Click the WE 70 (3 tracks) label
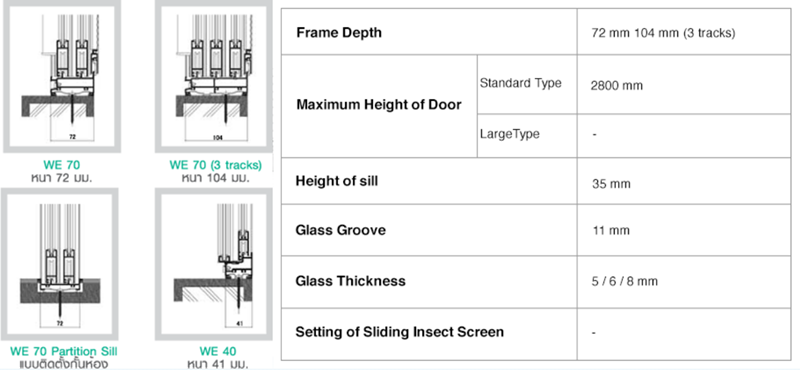This screenshot has width=800, height=370. point(215,165)
